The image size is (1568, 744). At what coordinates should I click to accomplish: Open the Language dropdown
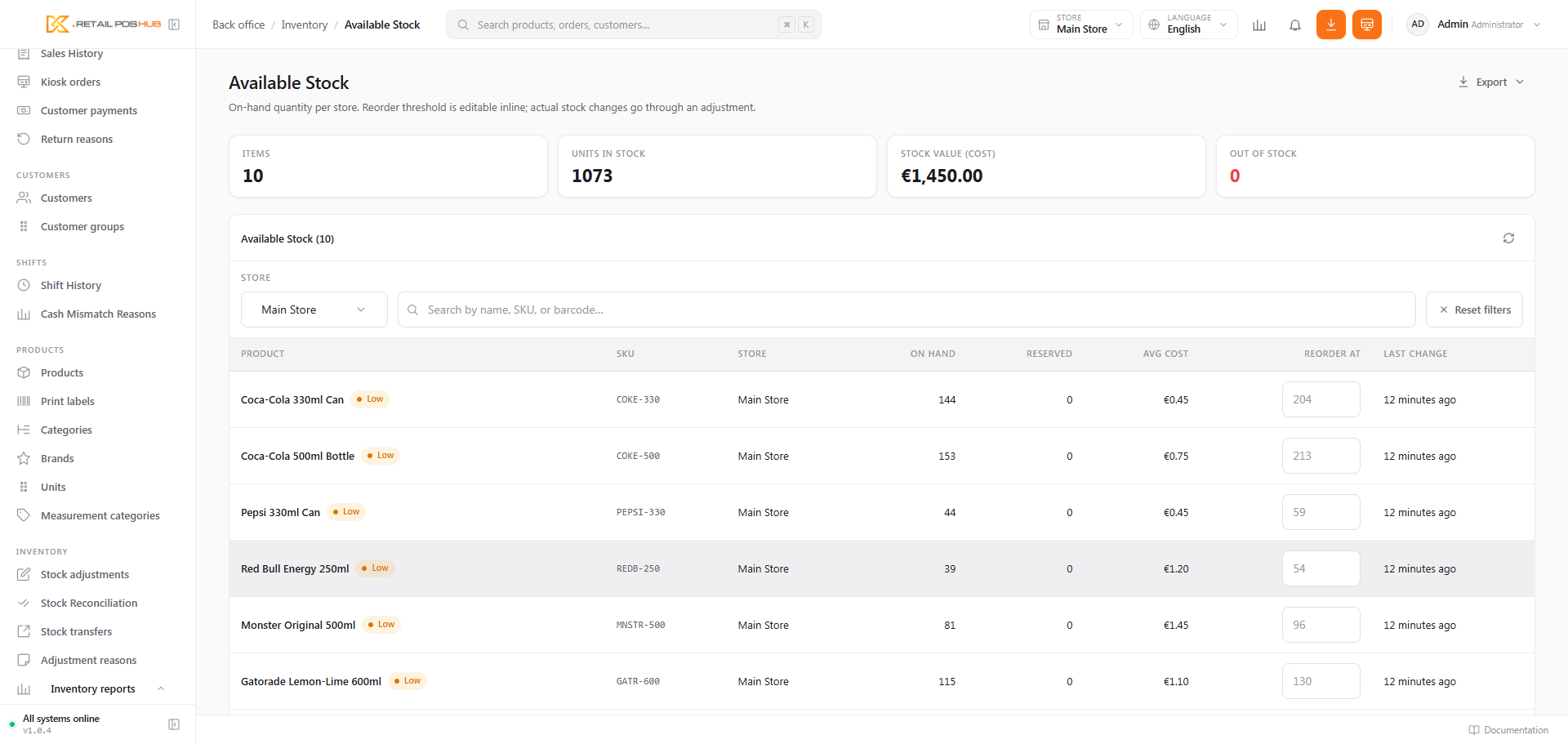click(1189, 25)
